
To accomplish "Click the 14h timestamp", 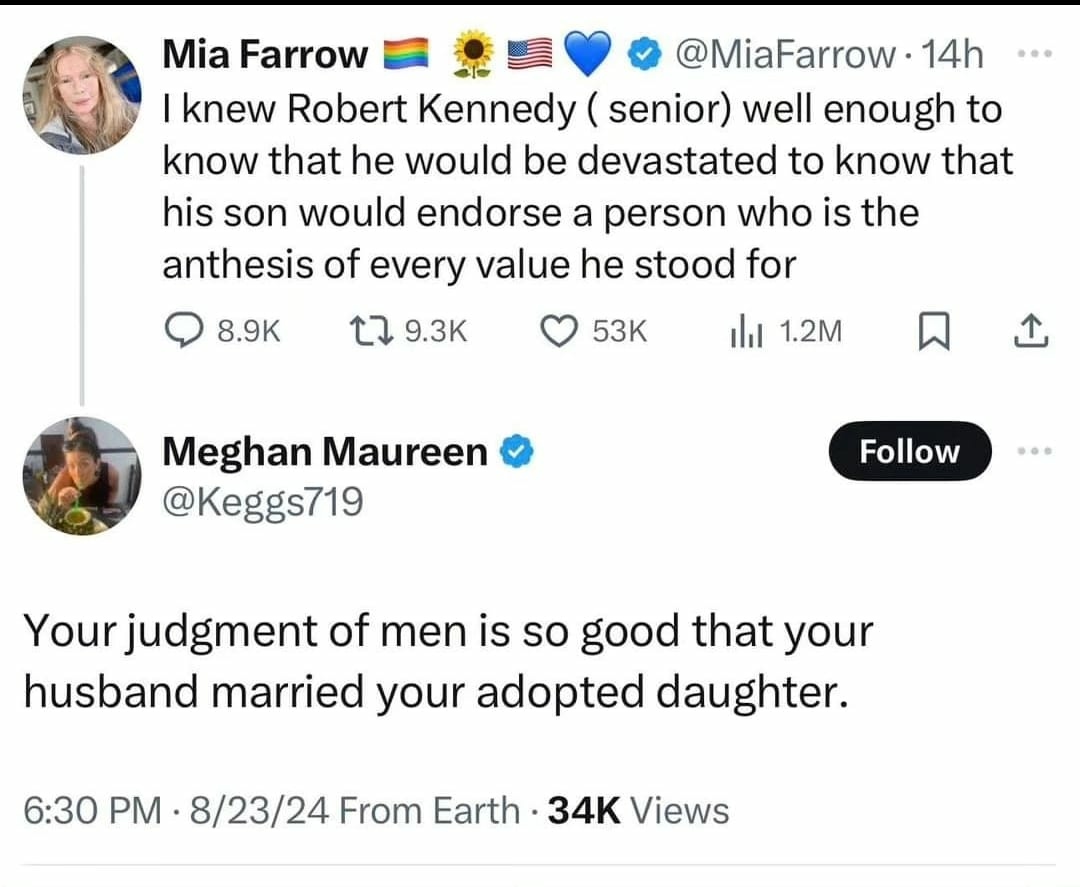I will point(954,56).
